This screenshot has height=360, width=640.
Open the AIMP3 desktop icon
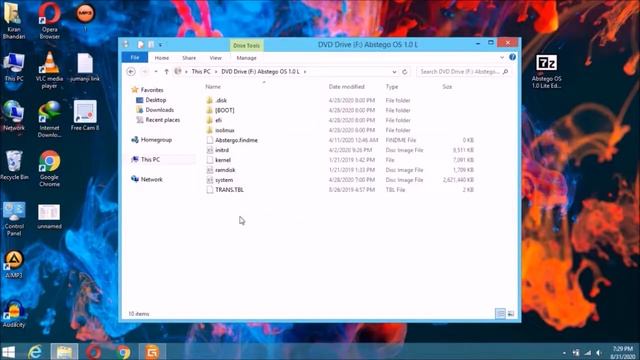14,264
